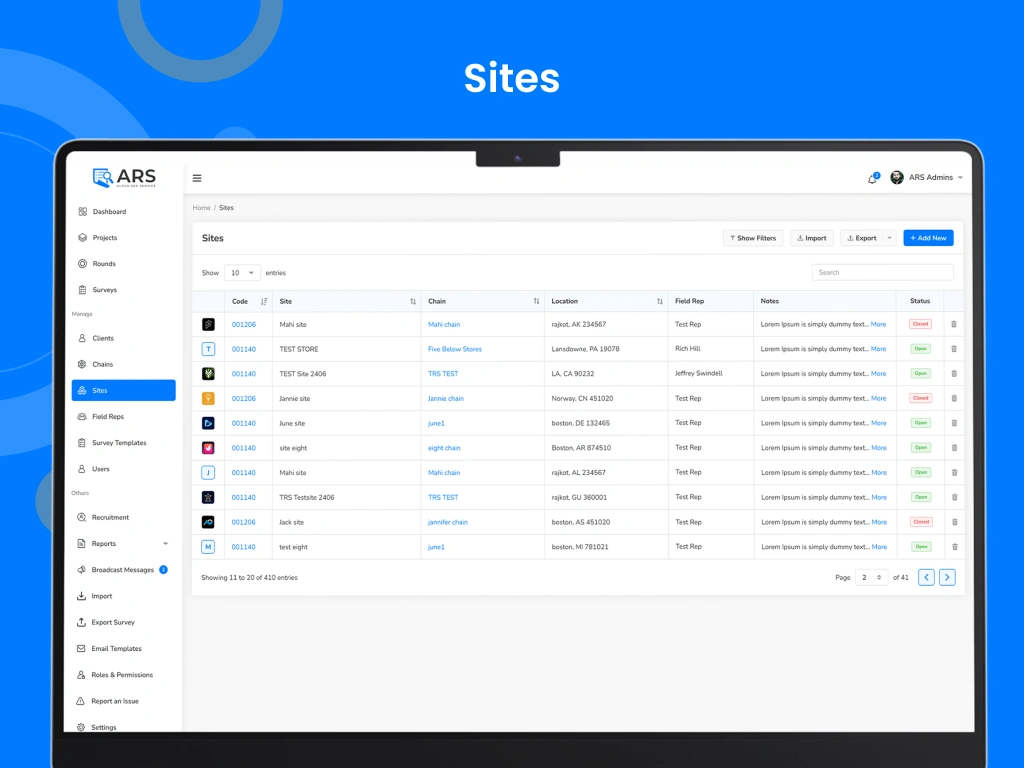Screen dimensions: 1024x768
Task: Open the Five Below Stores chain link
Action: [x=455, y=349]
